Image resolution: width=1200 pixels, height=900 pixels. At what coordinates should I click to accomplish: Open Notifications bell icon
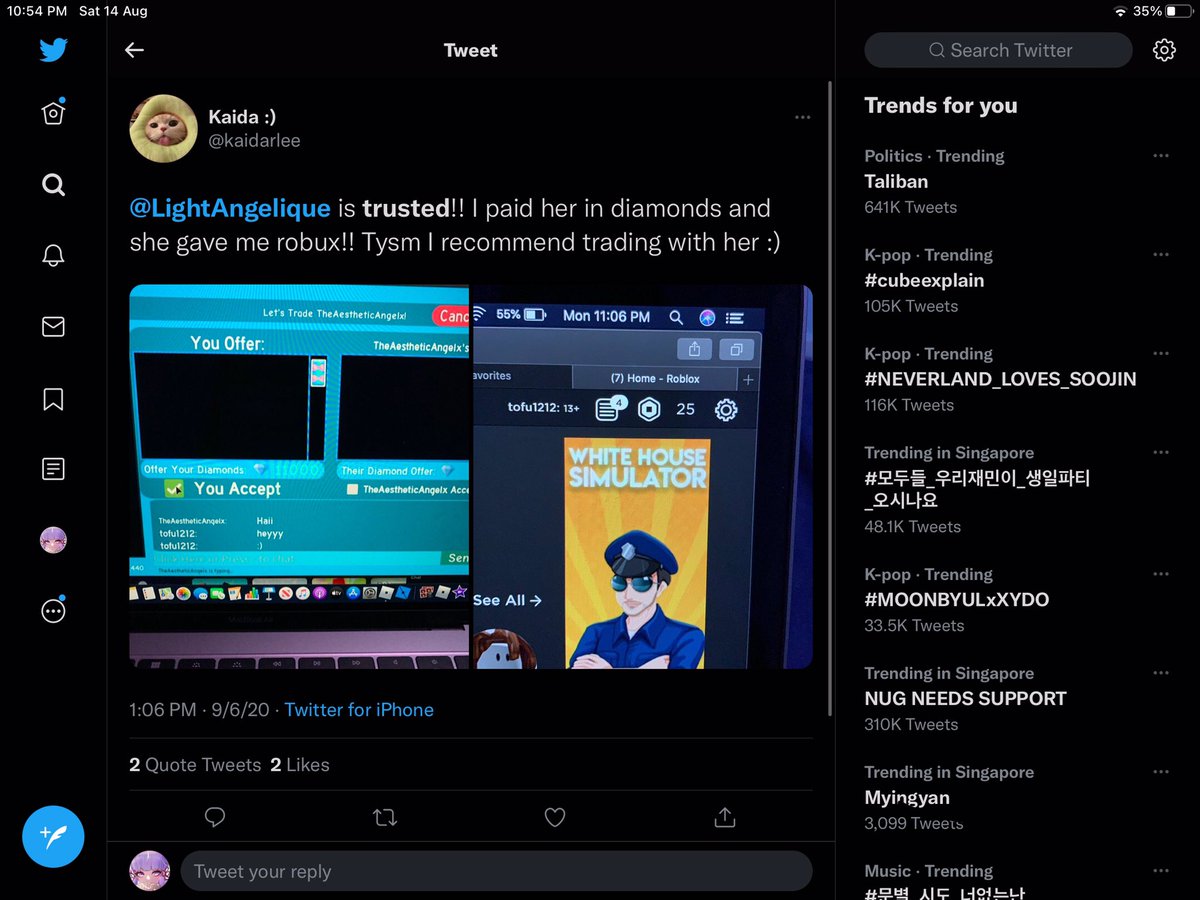(53, 256)
